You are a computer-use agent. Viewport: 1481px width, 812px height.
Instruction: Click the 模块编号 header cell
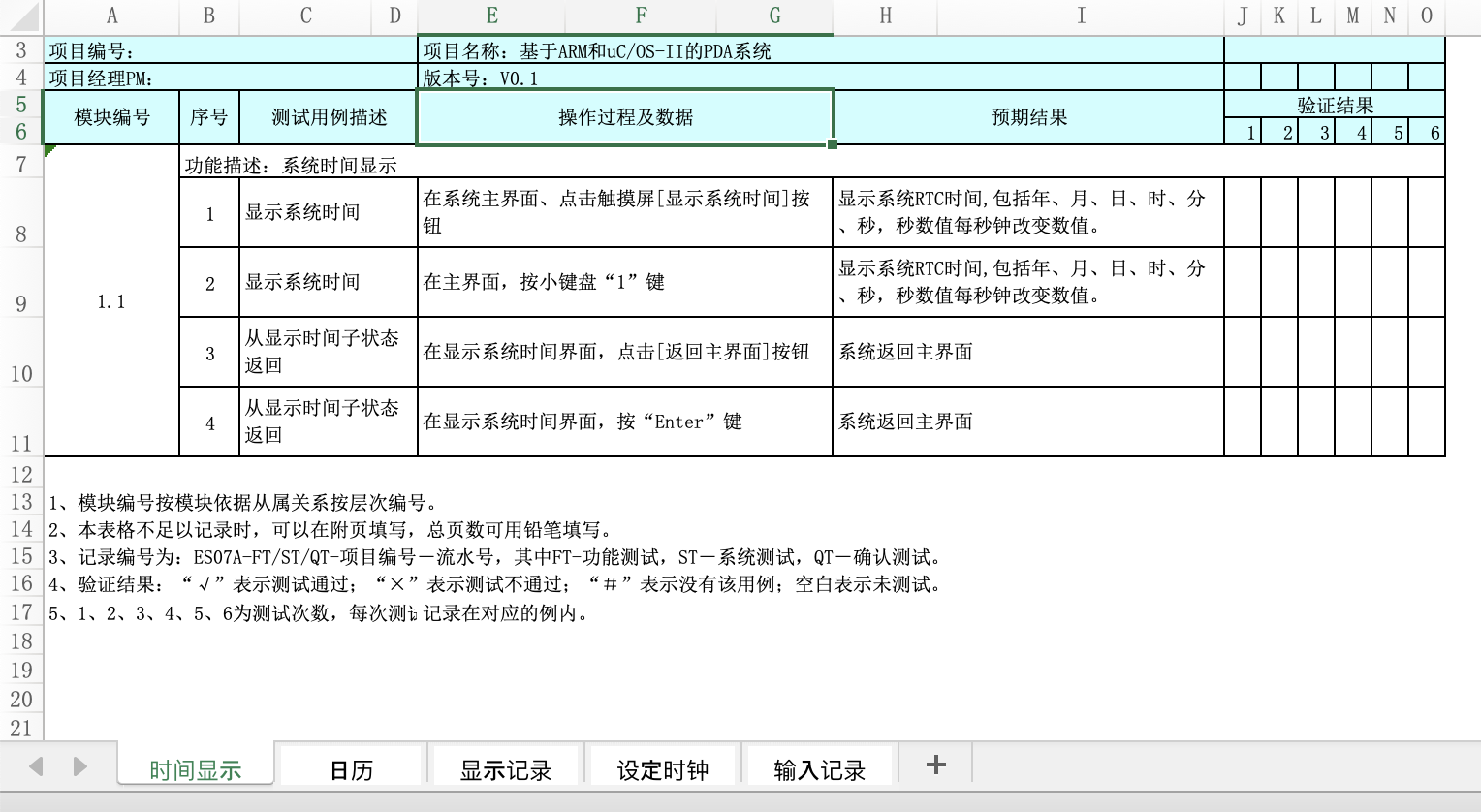click(x=111, y=117)
